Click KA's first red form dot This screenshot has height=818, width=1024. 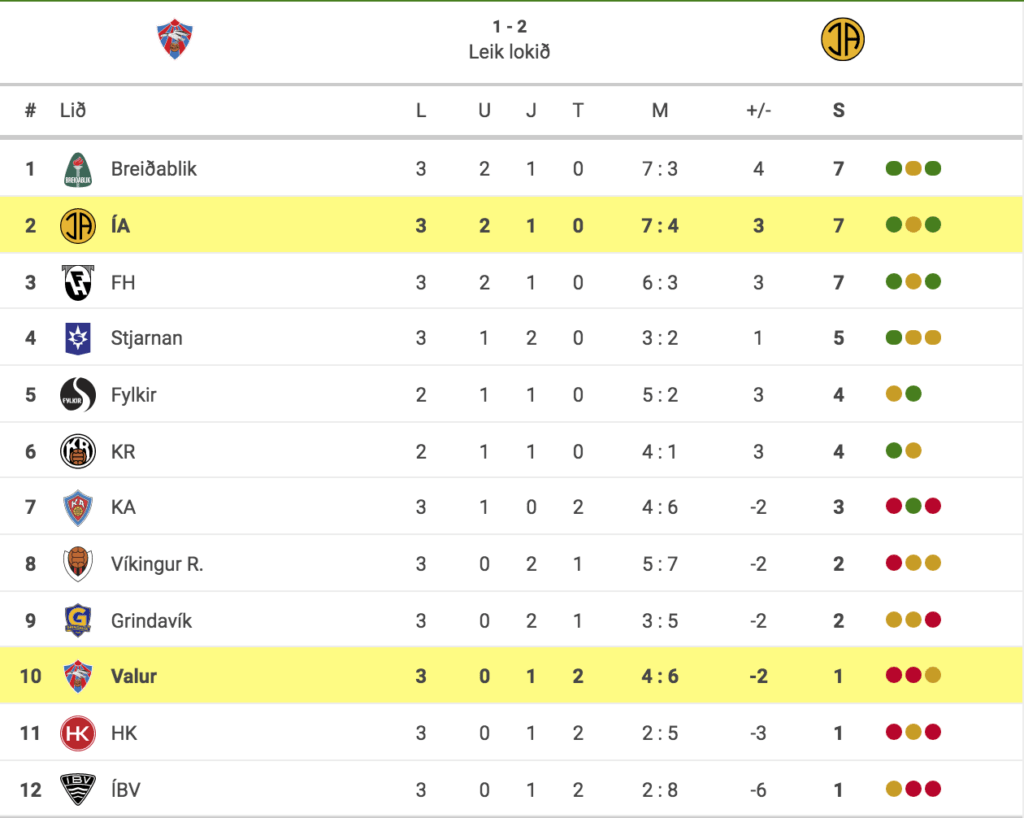click(894, 506)
